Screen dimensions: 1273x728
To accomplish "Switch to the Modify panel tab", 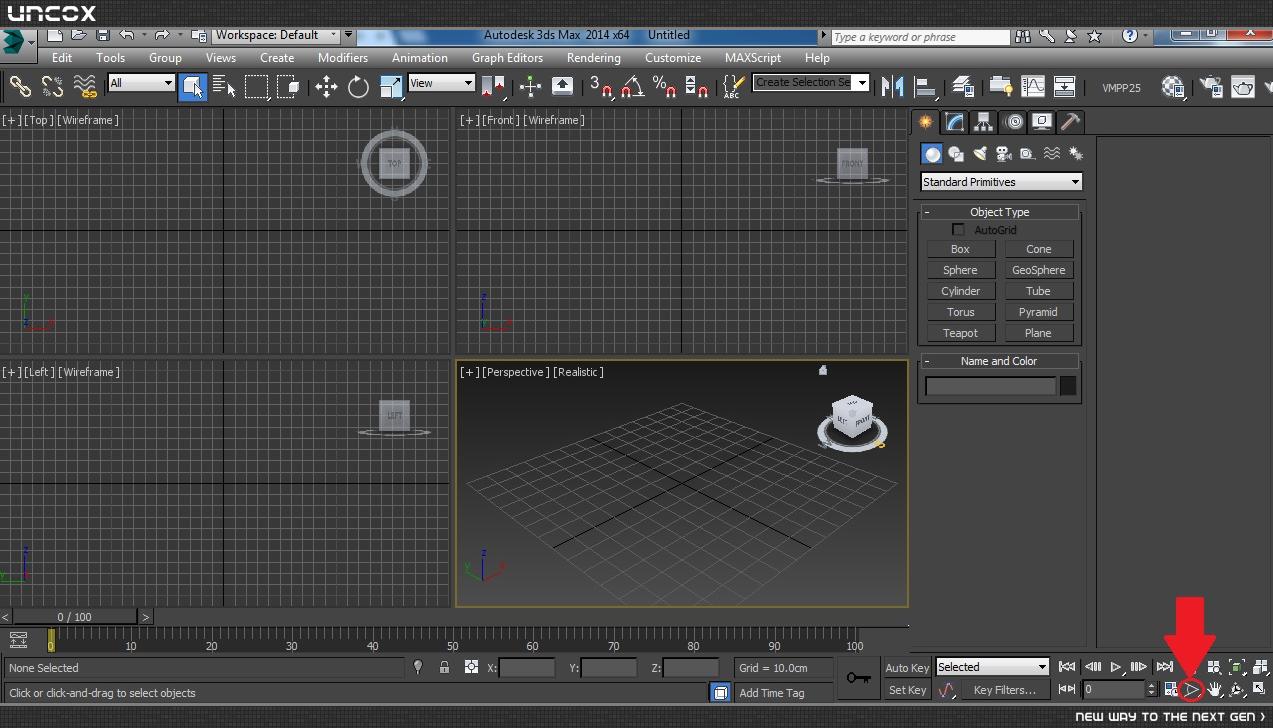I will pyautogui.click(x=955, y=122).
